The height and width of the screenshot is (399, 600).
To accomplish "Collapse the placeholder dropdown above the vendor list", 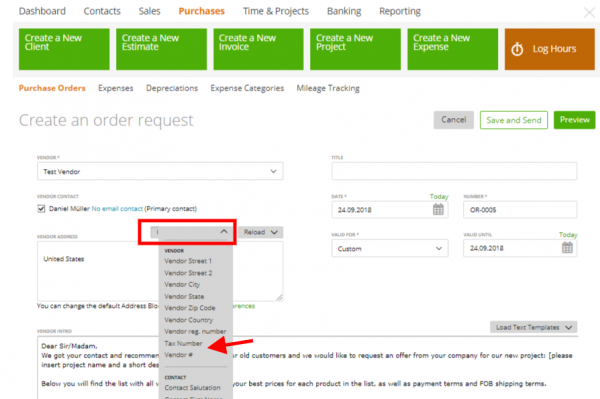I will (x=191, y=232).
